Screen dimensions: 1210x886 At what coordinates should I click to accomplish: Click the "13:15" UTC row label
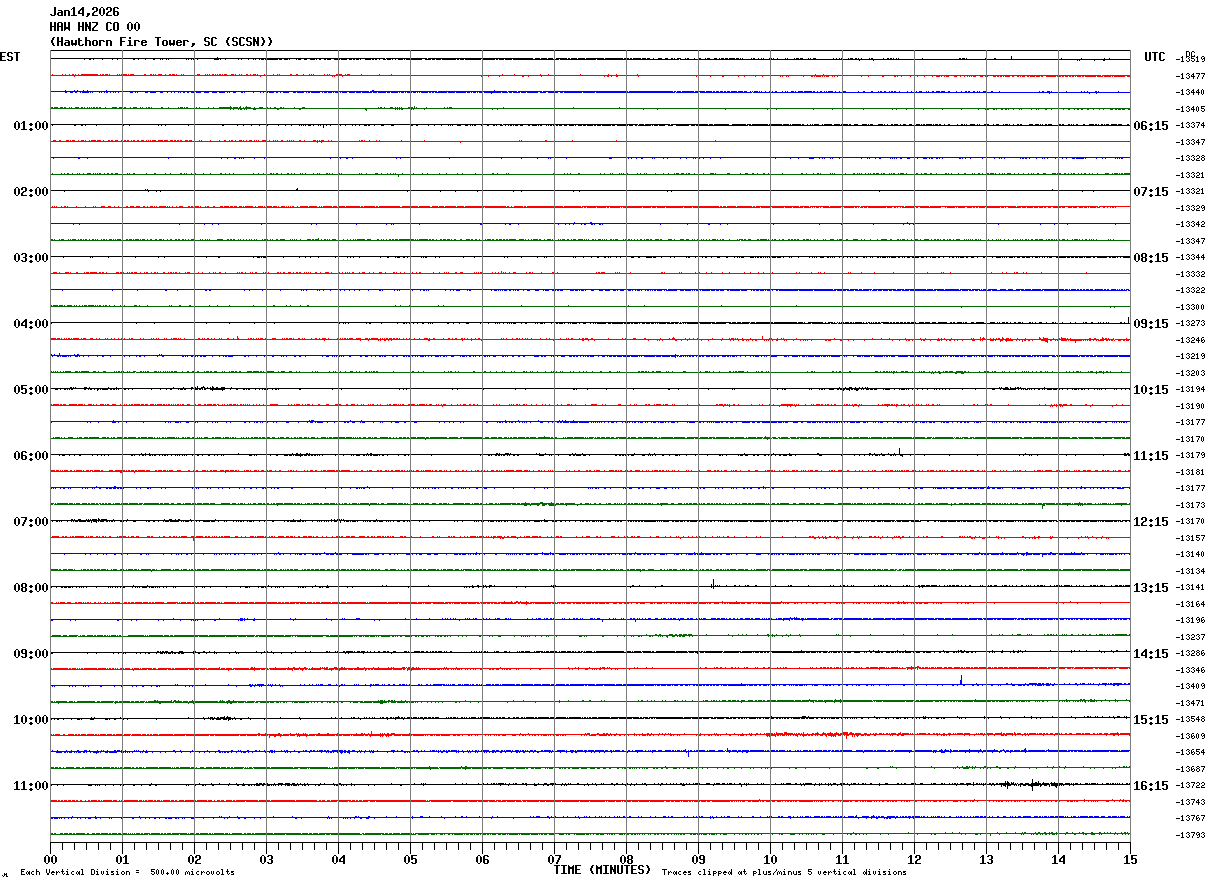point(1150,588)
